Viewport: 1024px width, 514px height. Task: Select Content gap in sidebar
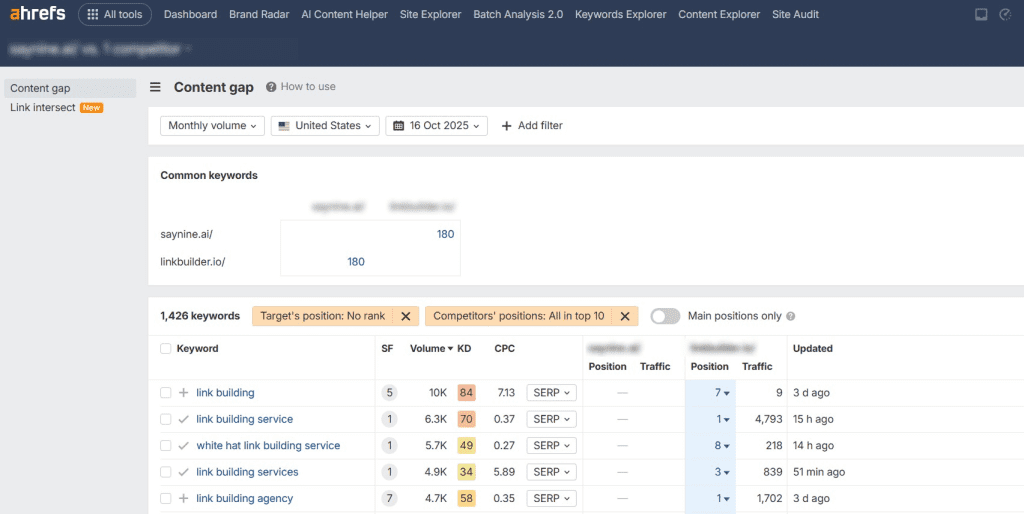tap(70, 88)
